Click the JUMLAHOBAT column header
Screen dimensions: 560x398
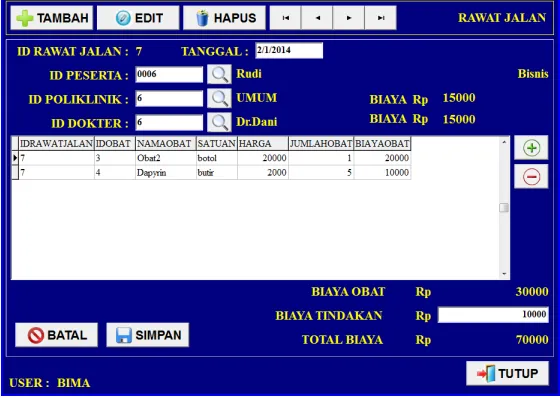click(x=321, y=144)
